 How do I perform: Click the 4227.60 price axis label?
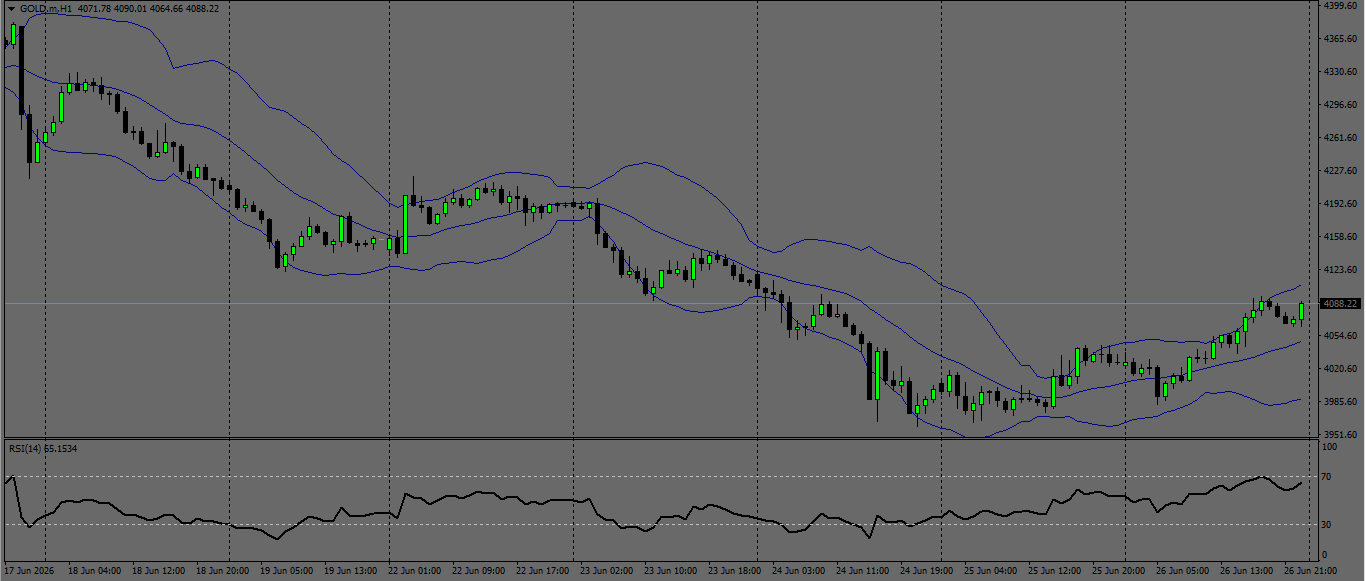1339,171
